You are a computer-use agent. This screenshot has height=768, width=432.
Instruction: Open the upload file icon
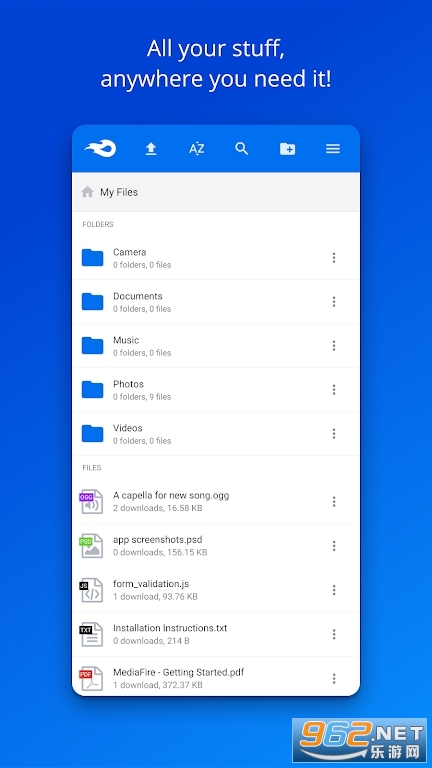coord(151,149)
